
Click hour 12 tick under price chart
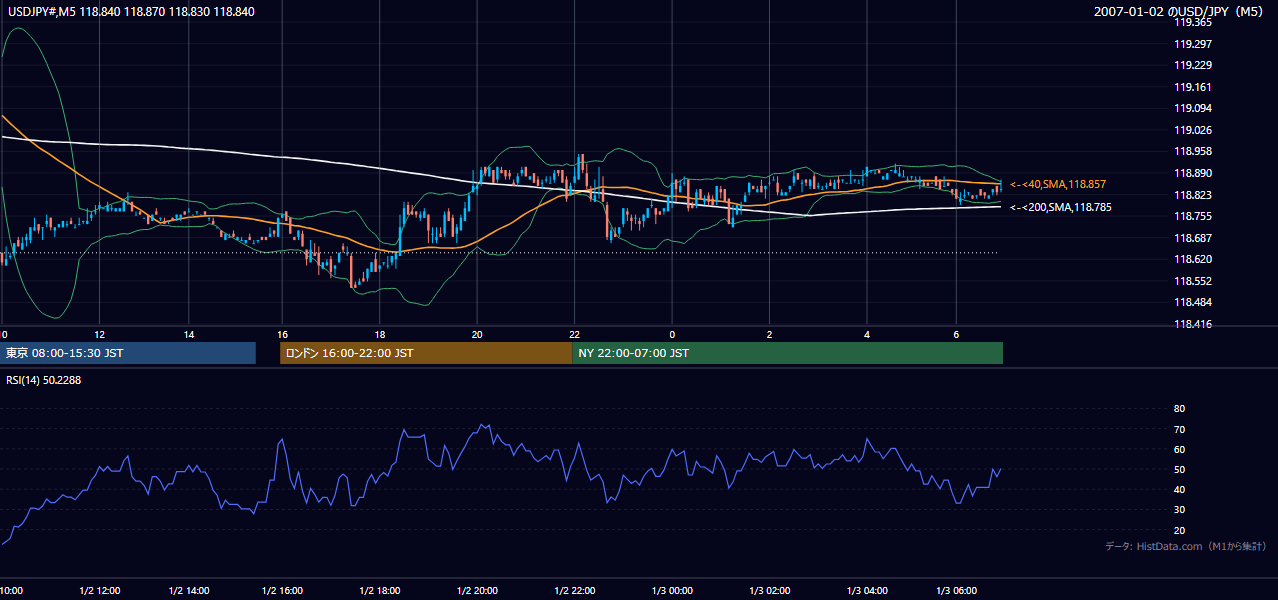[99, 334]
